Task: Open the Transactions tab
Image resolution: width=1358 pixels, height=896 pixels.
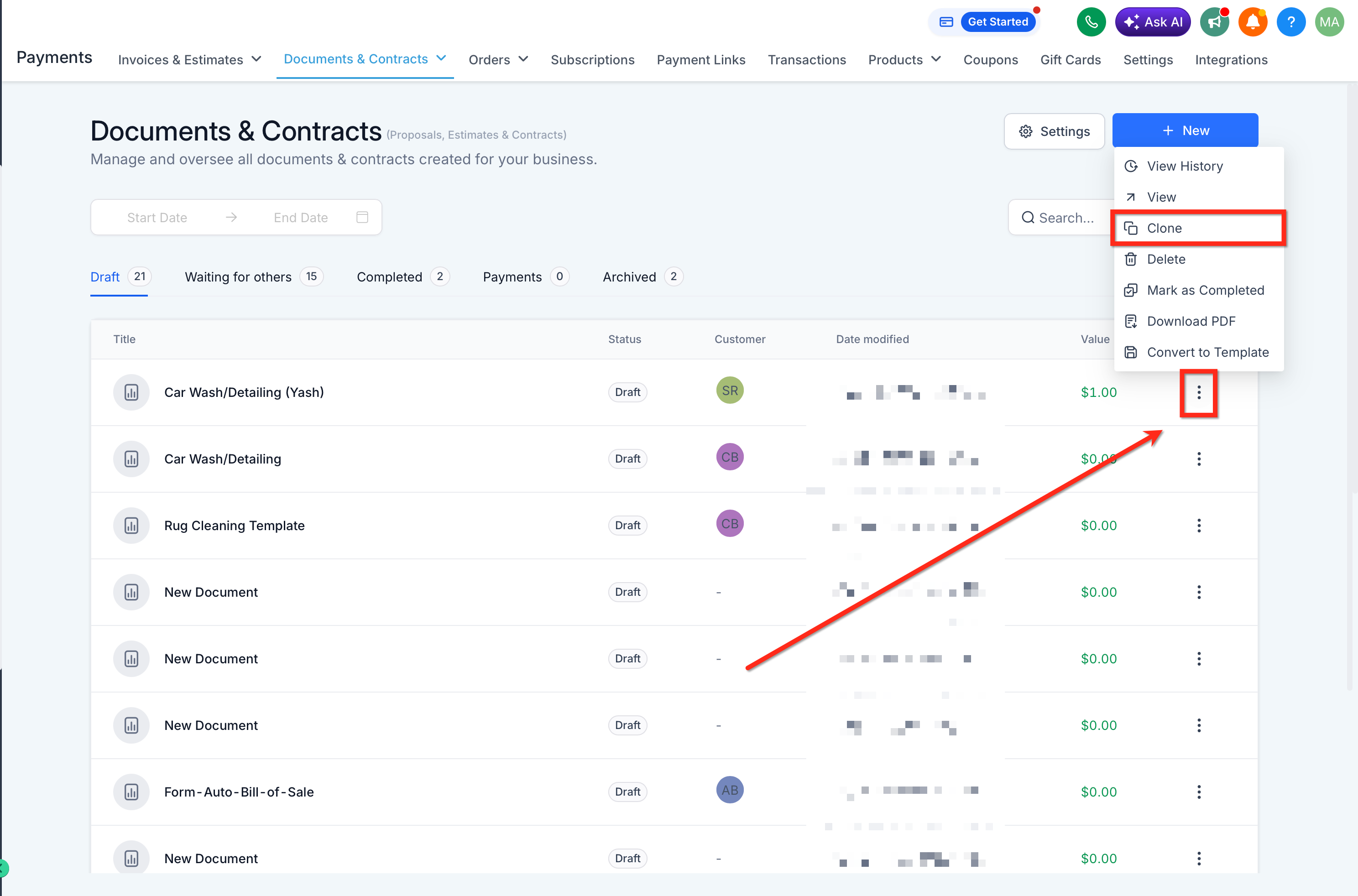Action: click(x=806, y=59)
